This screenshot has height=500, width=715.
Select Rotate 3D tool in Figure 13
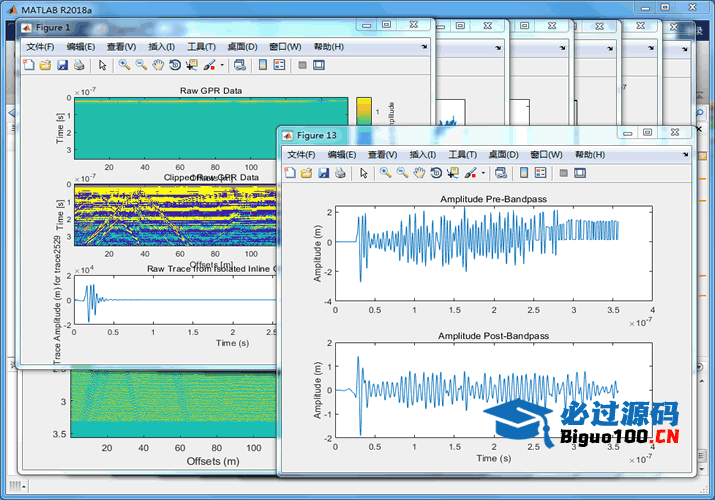click(x=436, y=173)
